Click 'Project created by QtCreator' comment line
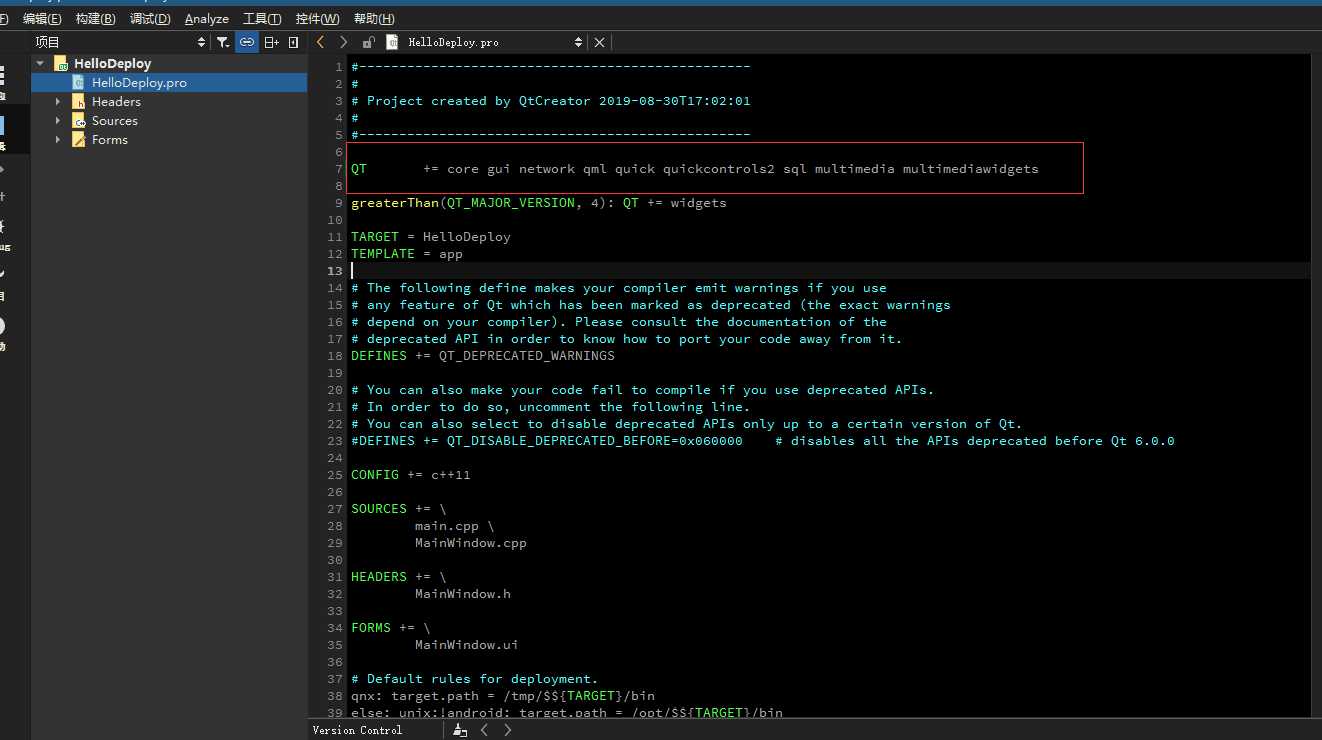Viewport: 1322px width, 740px height. pyautogui.click(x=551, y=101)
